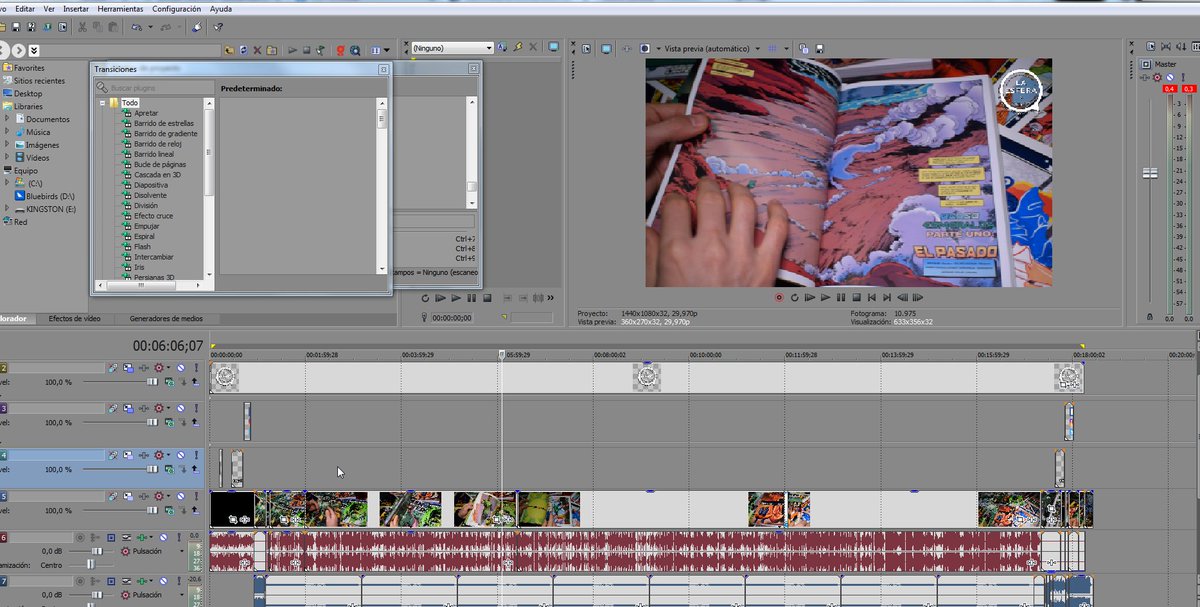The image size is (1200, 607).
Task: Play from start under the video preview
Action: (810, 297)
